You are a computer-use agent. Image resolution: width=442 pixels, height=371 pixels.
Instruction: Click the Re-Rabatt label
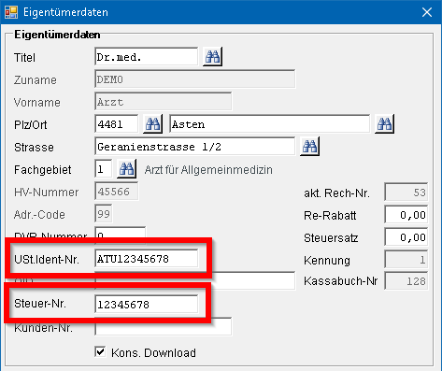tap(330, 215)
